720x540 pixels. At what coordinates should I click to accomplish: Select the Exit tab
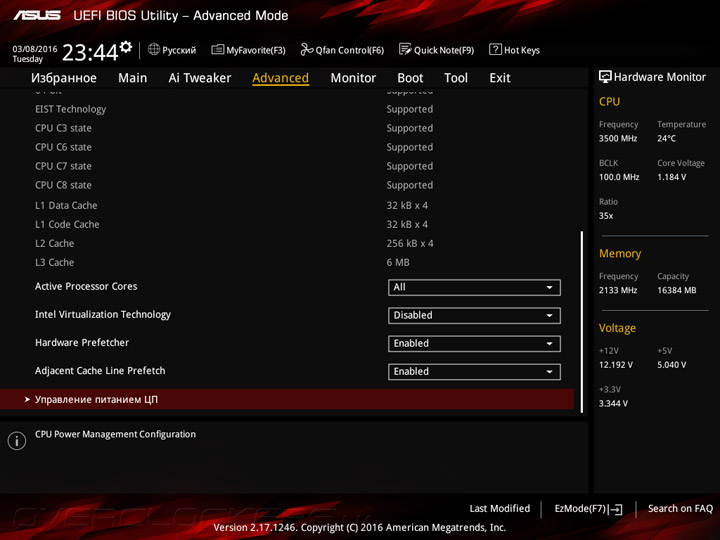(500, 78)
